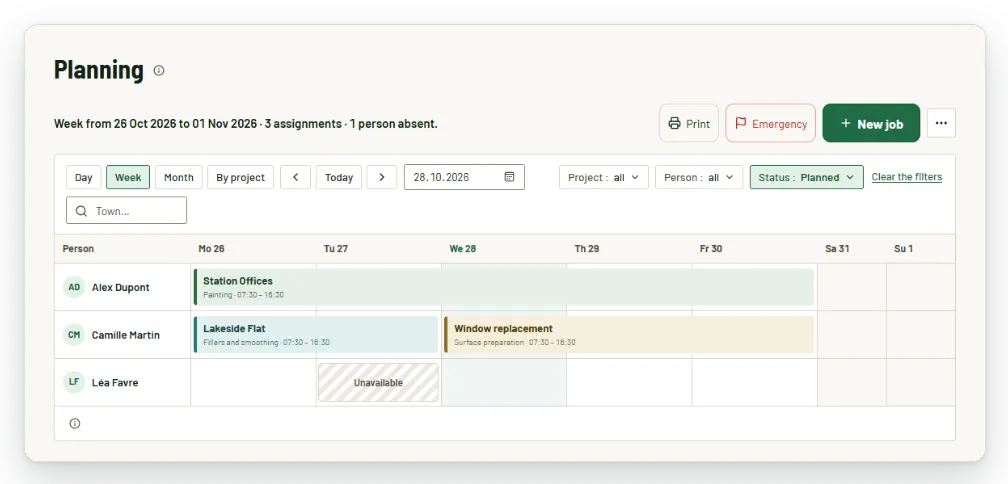Click the week summary text about 3 assignments

pos(246,123)
